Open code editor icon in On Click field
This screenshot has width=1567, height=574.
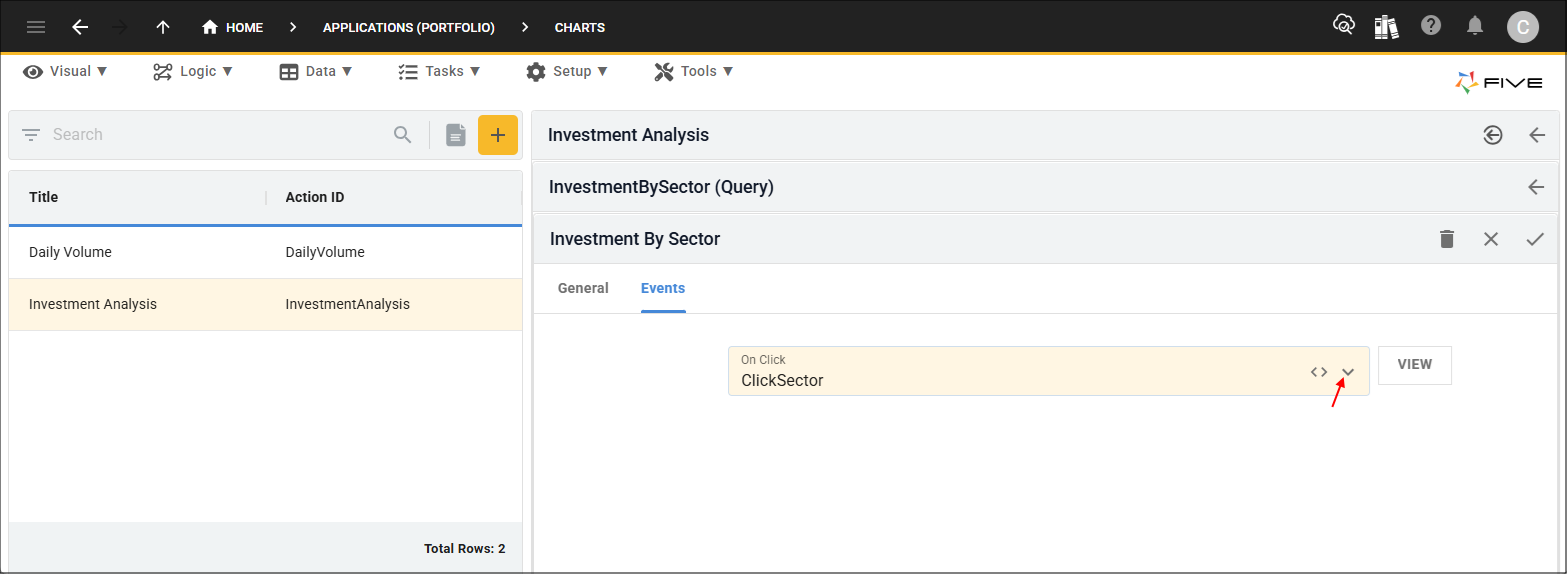1319,372
